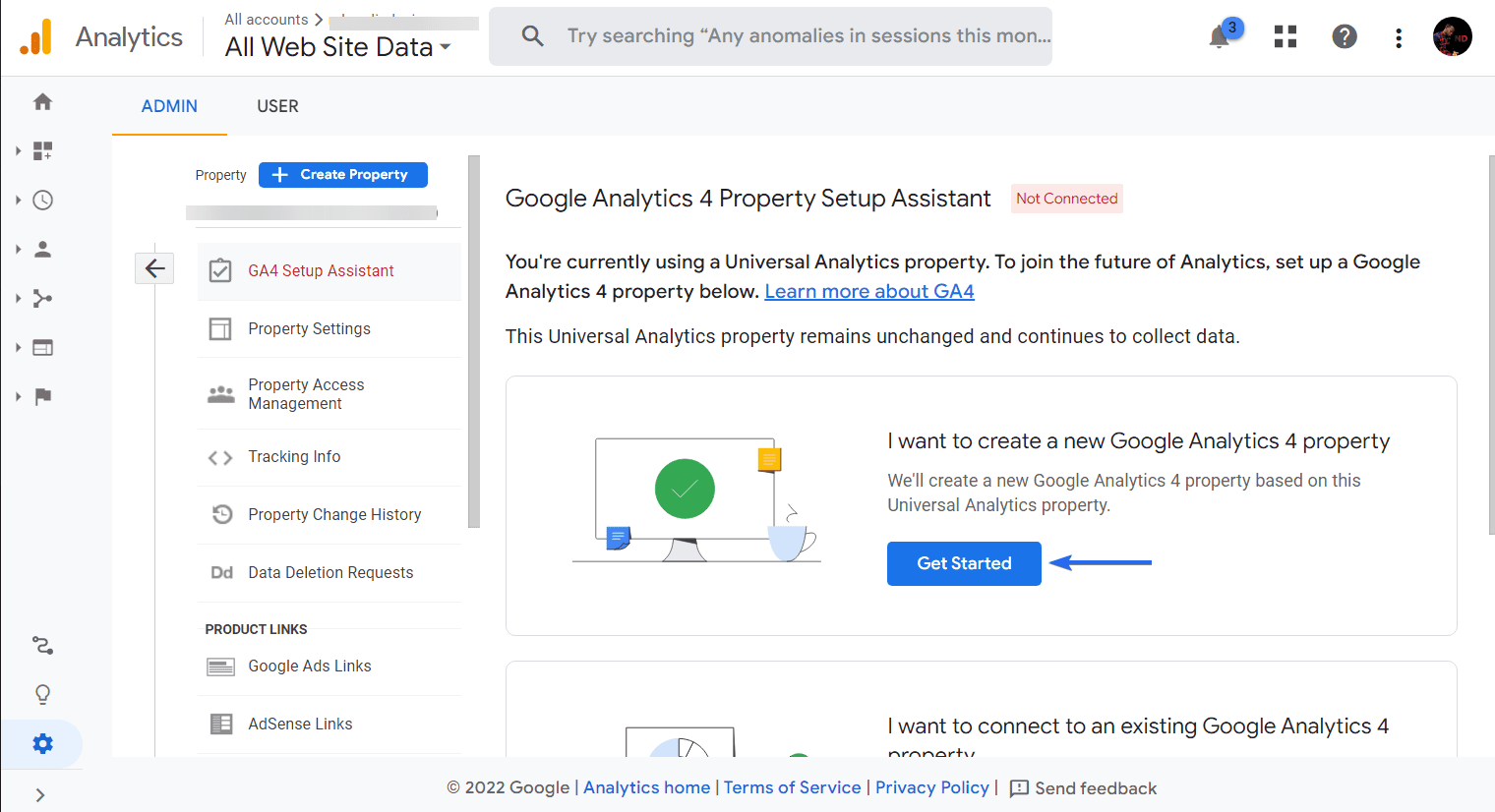Click the Property Settings layout icon
1495x812 pixels.
point(220,328)
